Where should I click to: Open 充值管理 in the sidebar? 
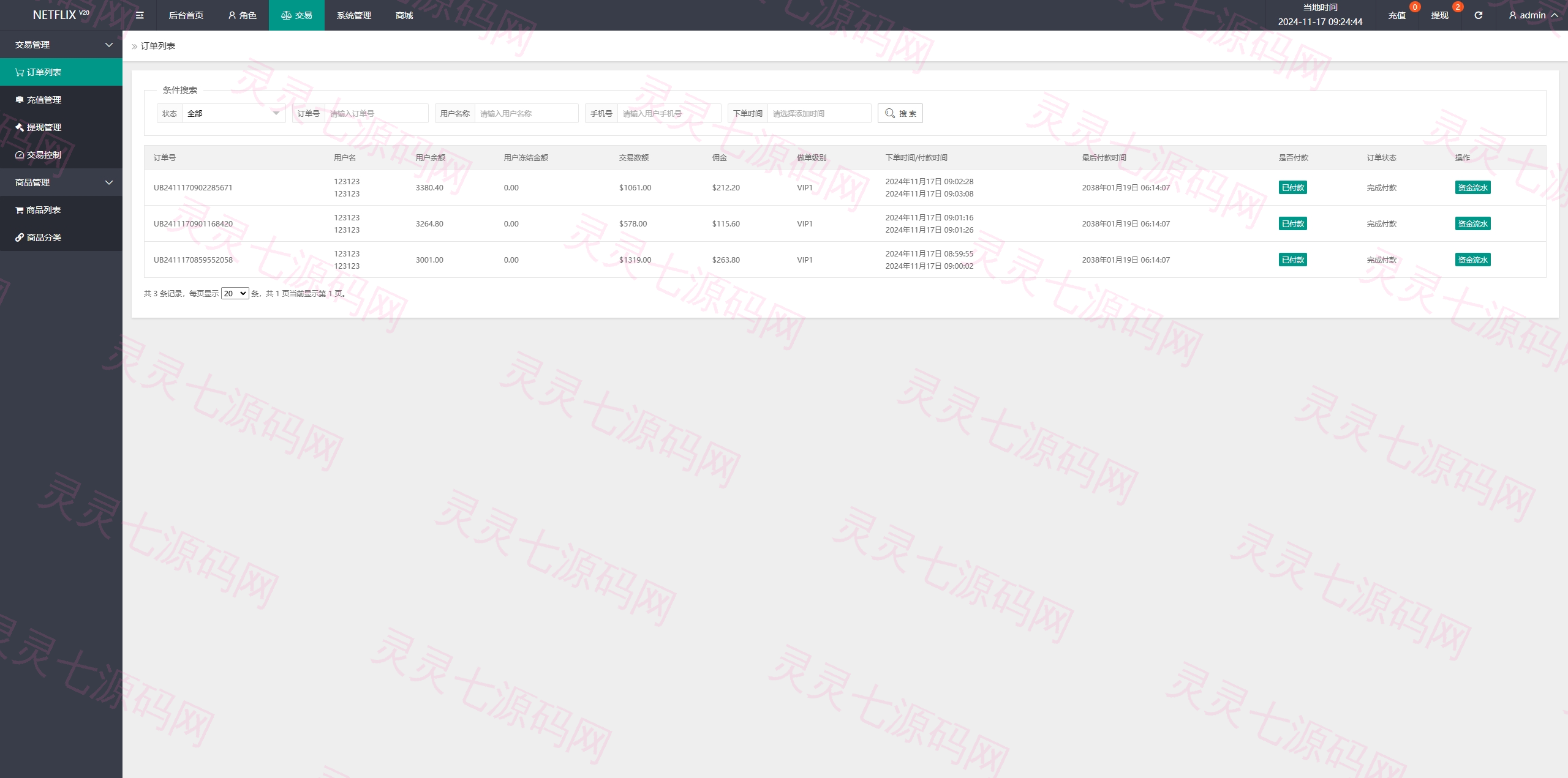61,100
